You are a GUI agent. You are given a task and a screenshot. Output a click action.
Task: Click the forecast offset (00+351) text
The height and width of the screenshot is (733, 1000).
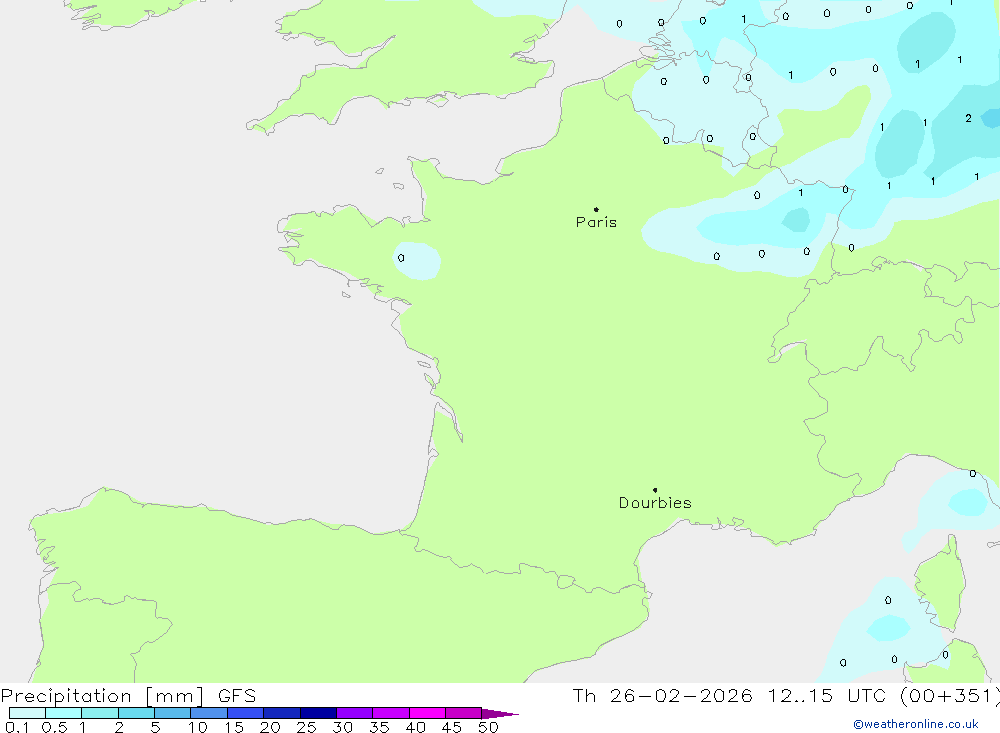[948, 696]
